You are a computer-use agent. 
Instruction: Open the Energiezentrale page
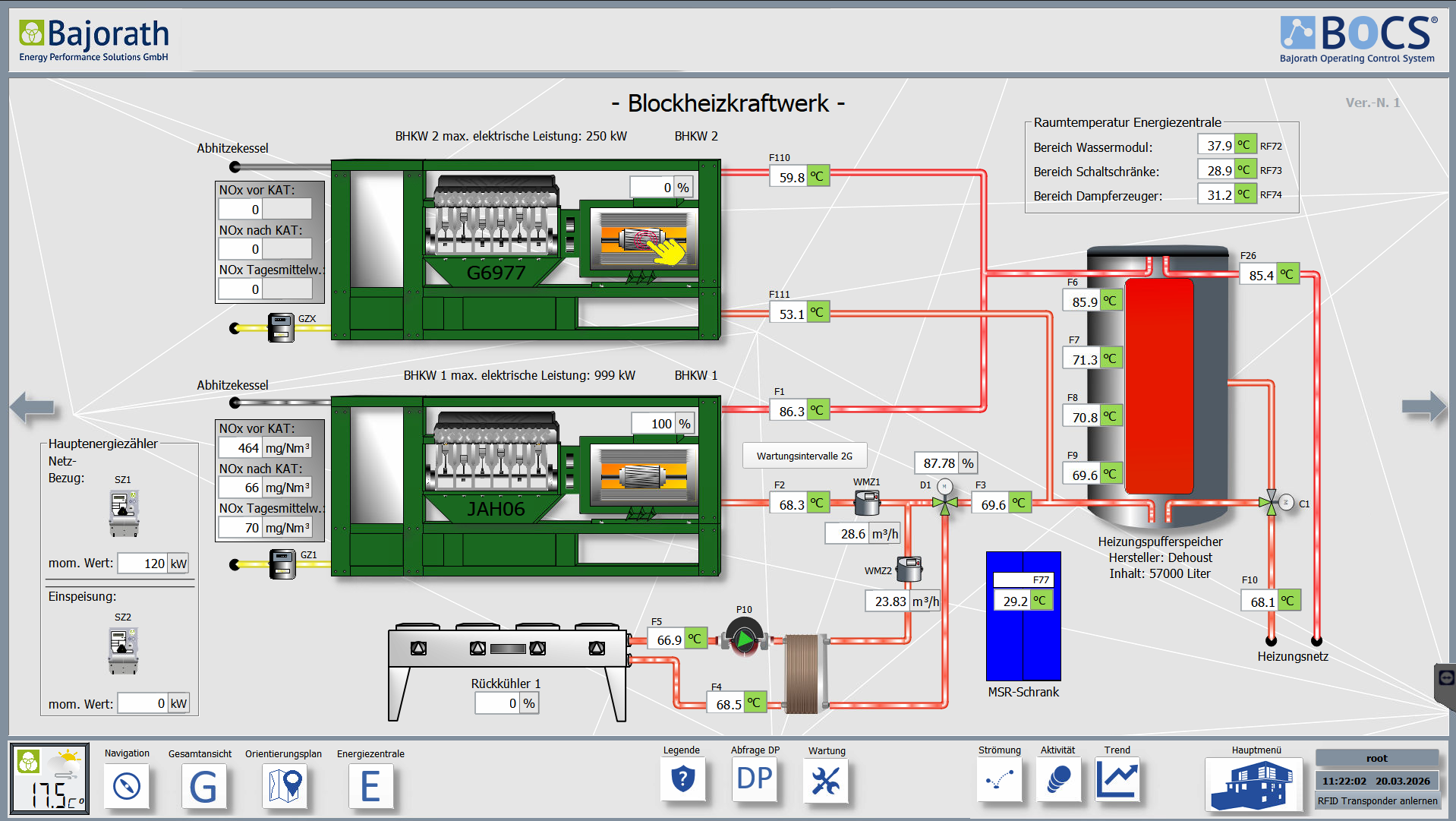click(x=370, y=785)
